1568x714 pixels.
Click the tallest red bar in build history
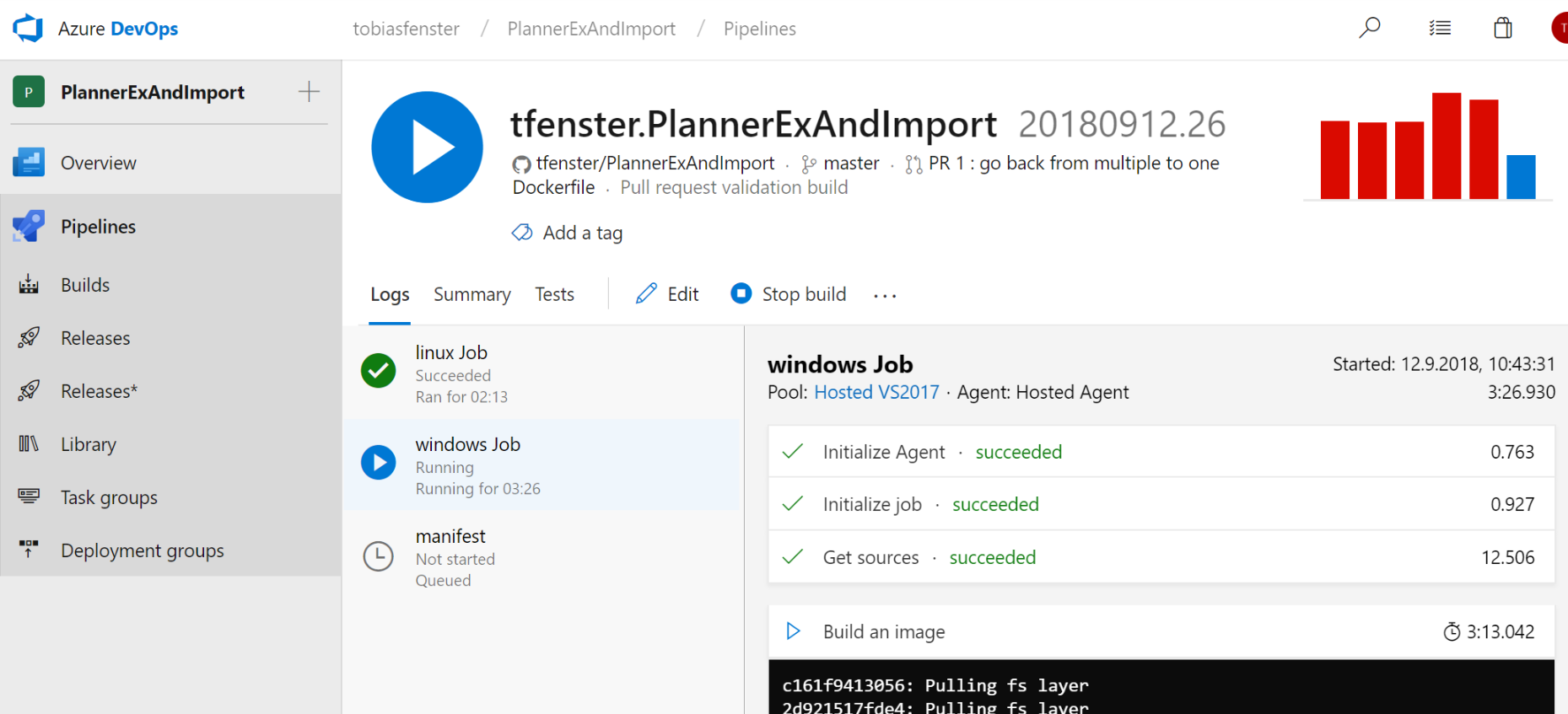point(1446,146)
